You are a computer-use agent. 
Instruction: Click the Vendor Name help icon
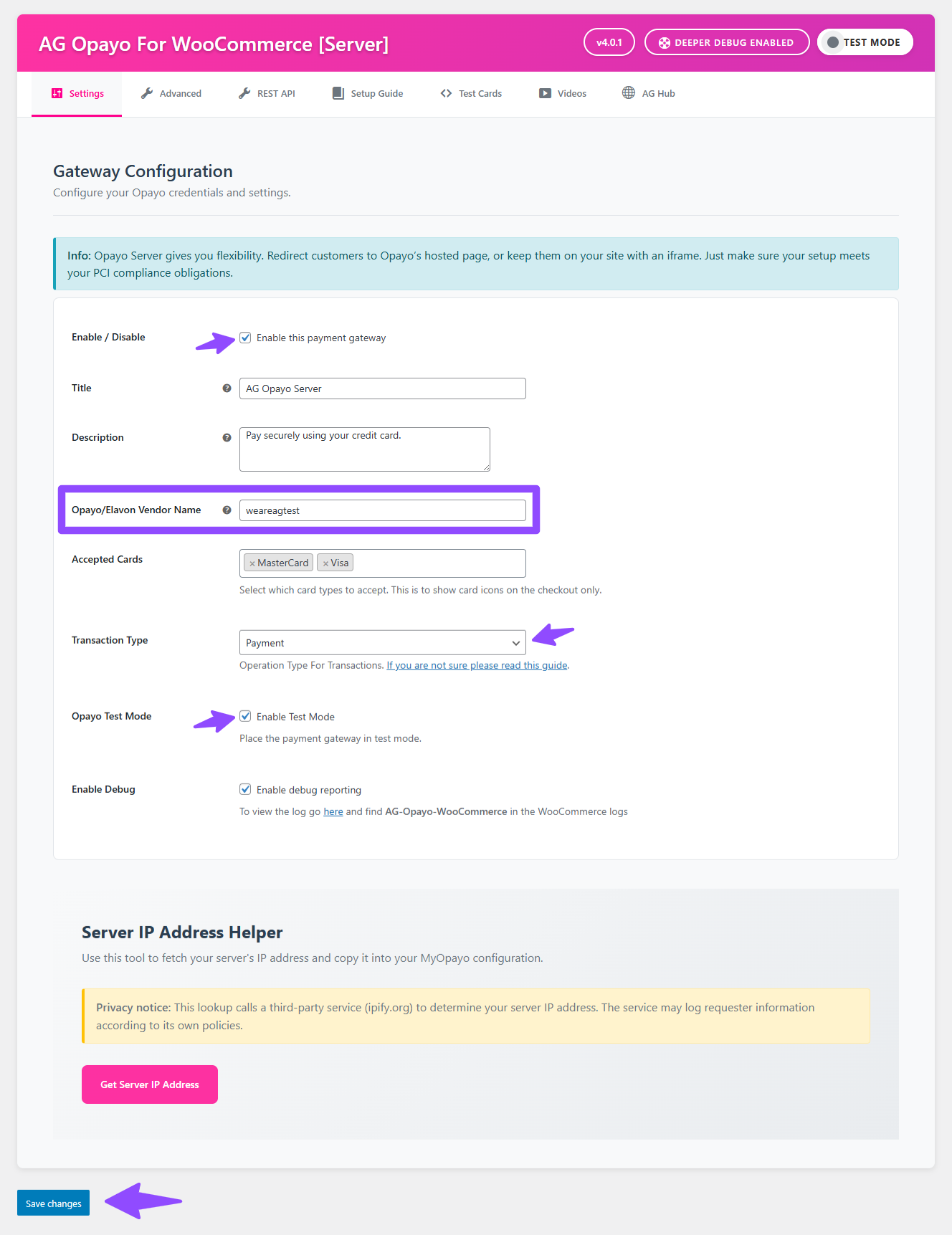coord(227,510)
